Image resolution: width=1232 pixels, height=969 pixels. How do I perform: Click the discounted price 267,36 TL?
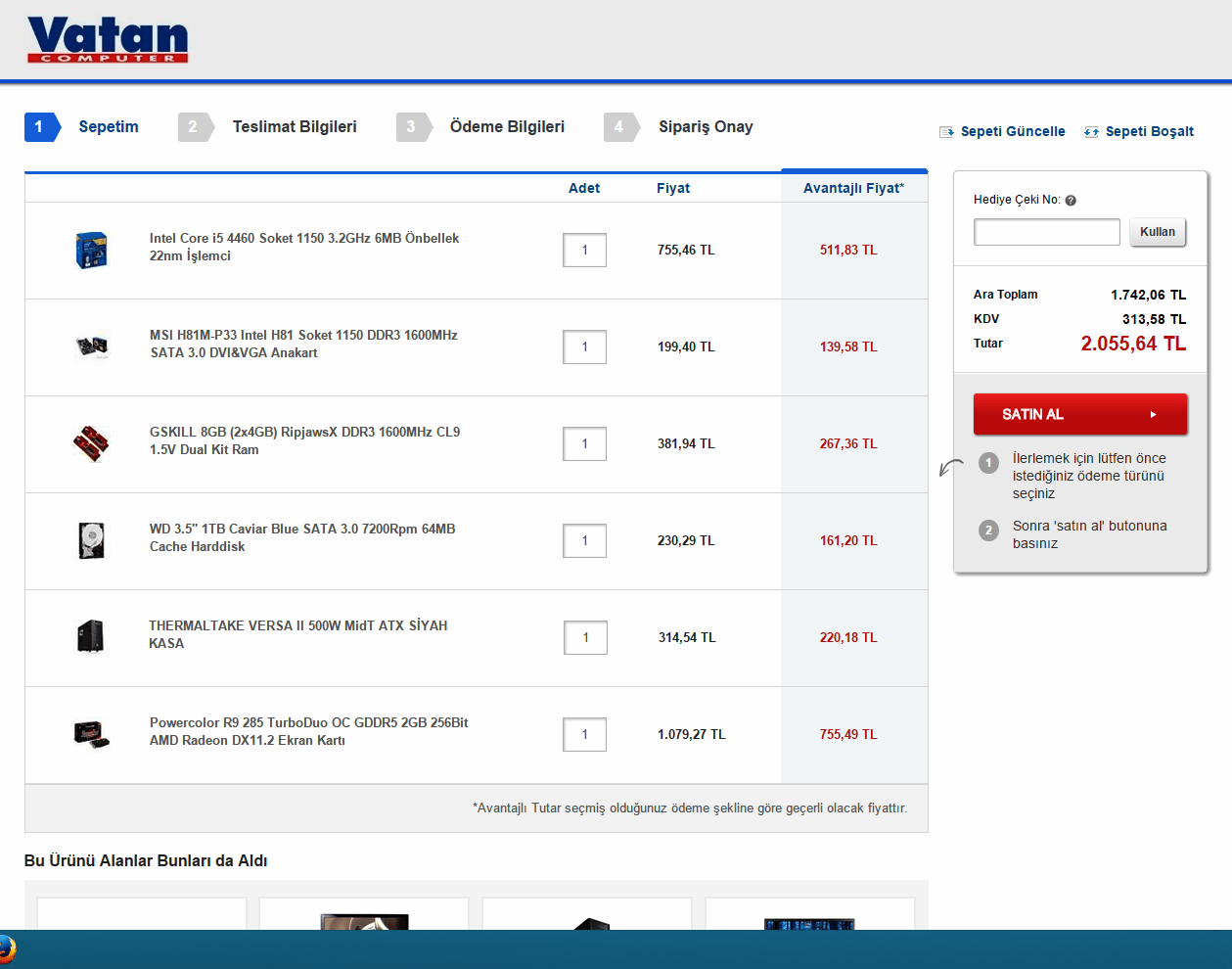pos(848,443)
